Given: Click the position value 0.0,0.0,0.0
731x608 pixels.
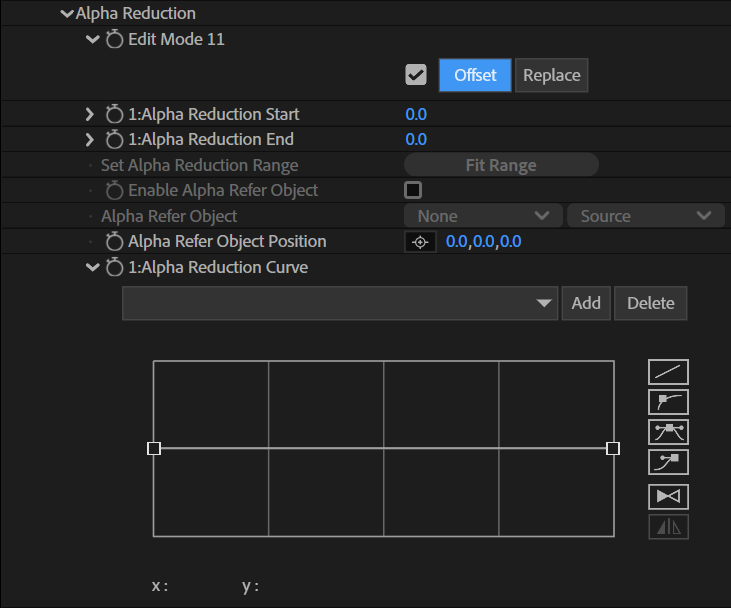Looking at the screenshot, I should (483, 242).
